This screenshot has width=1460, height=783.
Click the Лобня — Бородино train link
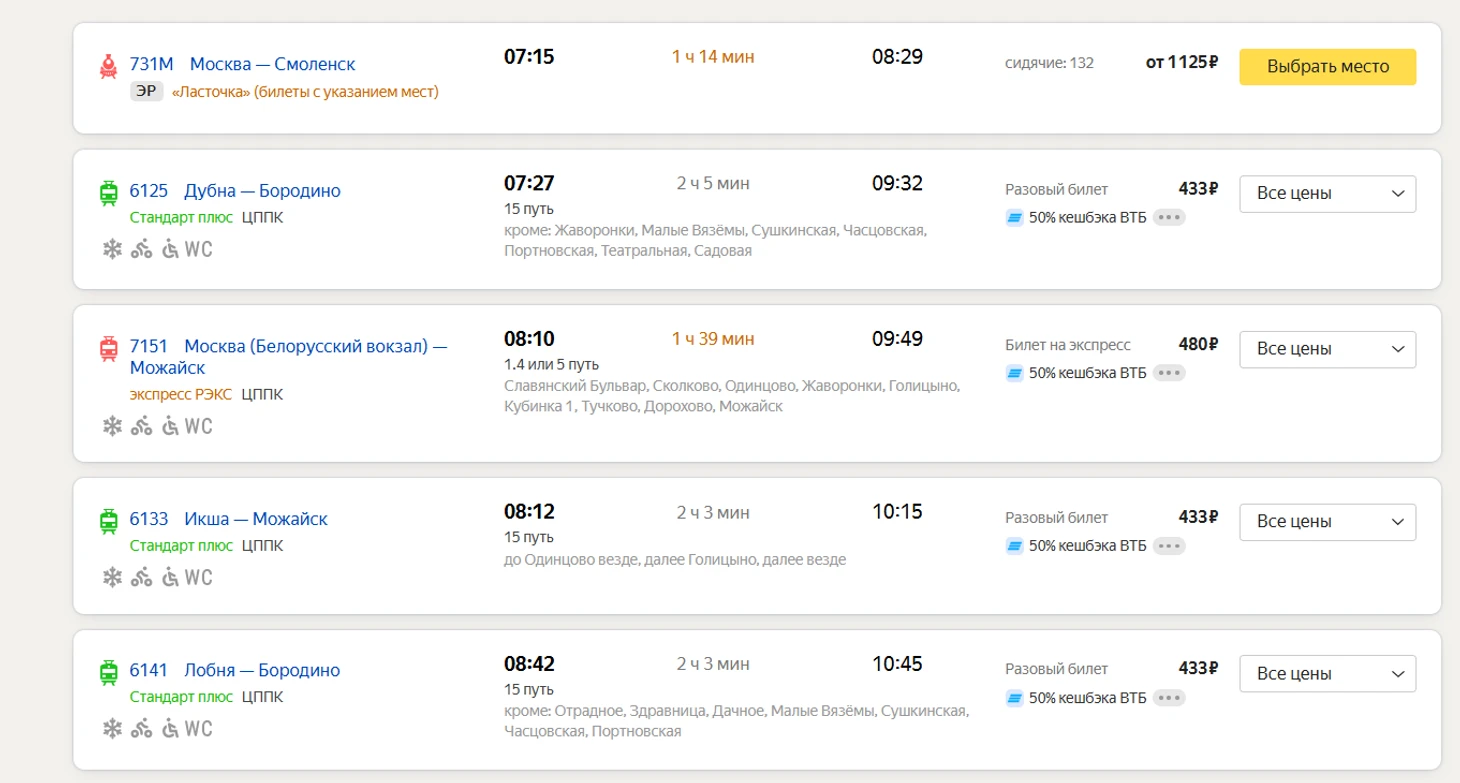262,670
